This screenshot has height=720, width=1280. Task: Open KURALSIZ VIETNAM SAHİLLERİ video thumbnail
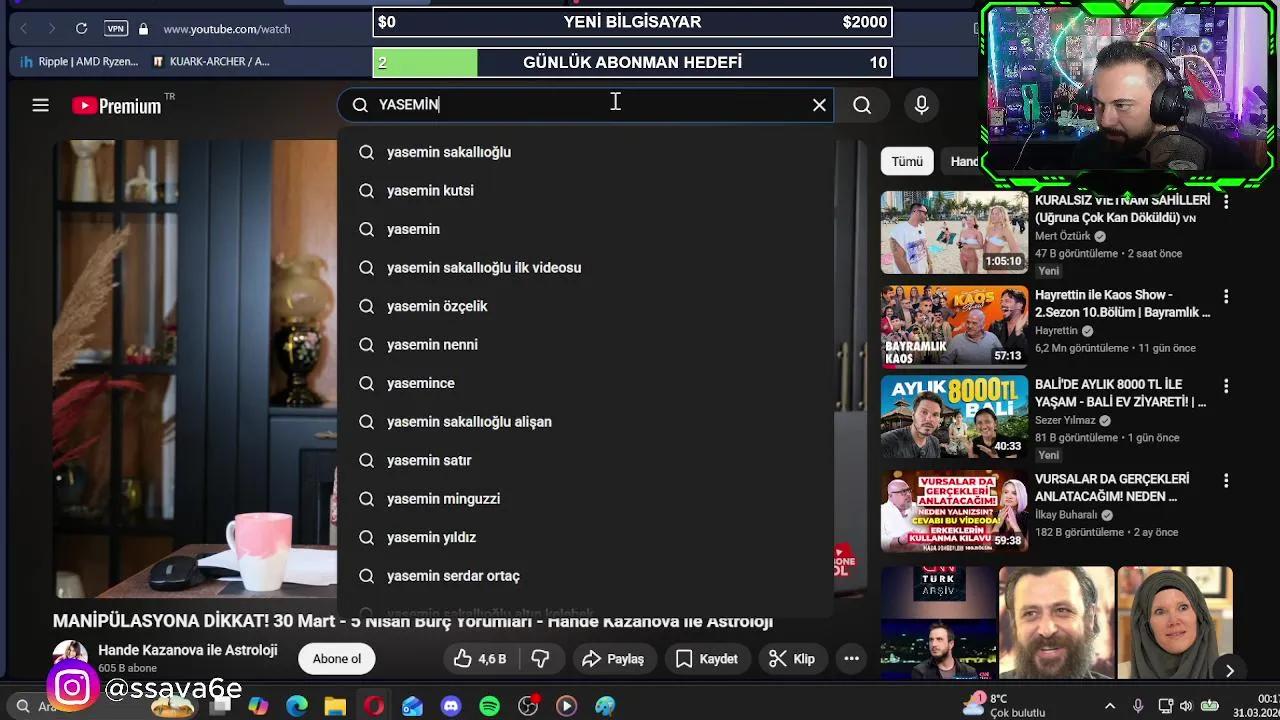[954, 232]
